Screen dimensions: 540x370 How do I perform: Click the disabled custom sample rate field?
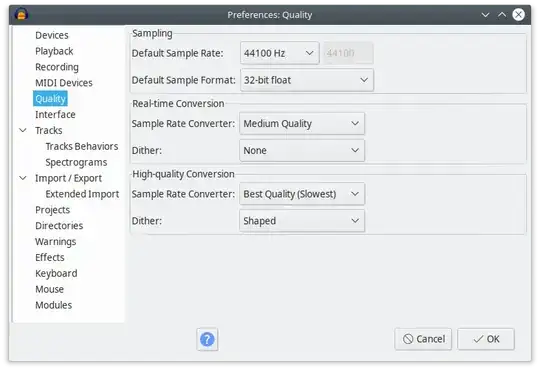click(x=348, y=53)
